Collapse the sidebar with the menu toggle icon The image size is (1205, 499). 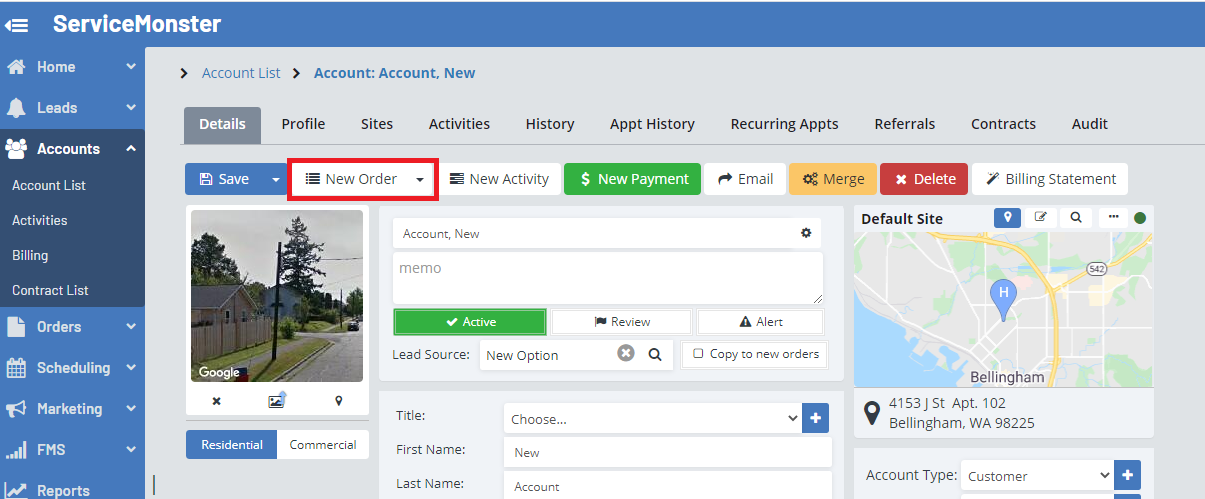coord(17,25)
